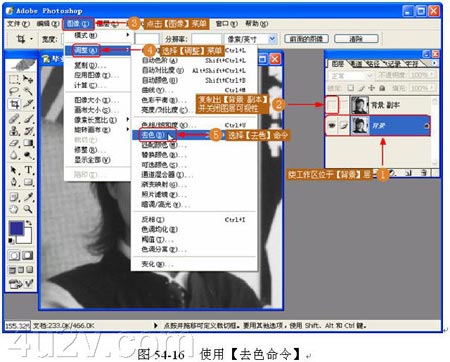Open the layer blend mode dropdown

click(x=350, y=76)
